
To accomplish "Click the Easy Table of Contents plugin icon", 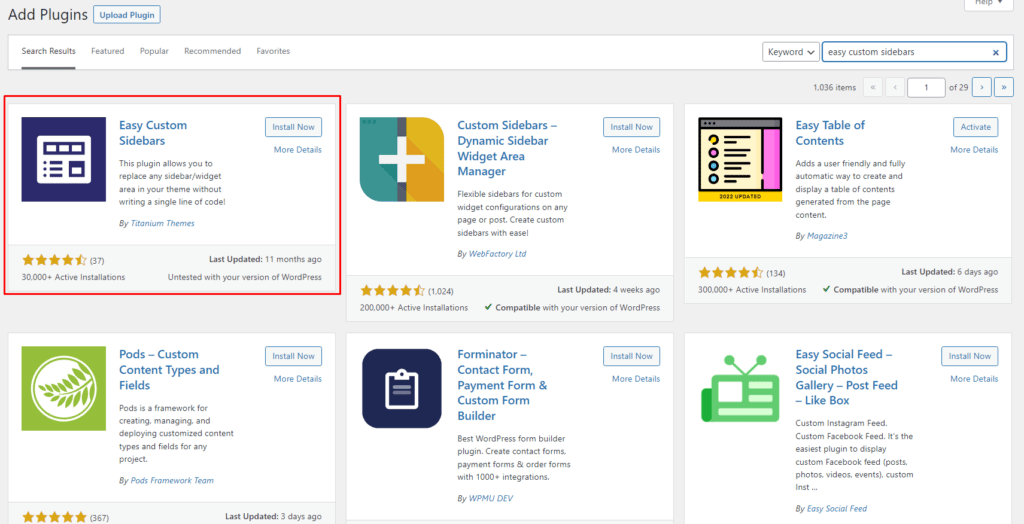I will pos(740,159).
